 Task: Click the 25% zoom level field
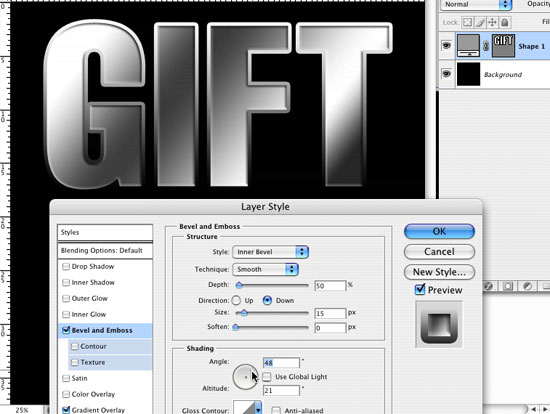point(22,410)
